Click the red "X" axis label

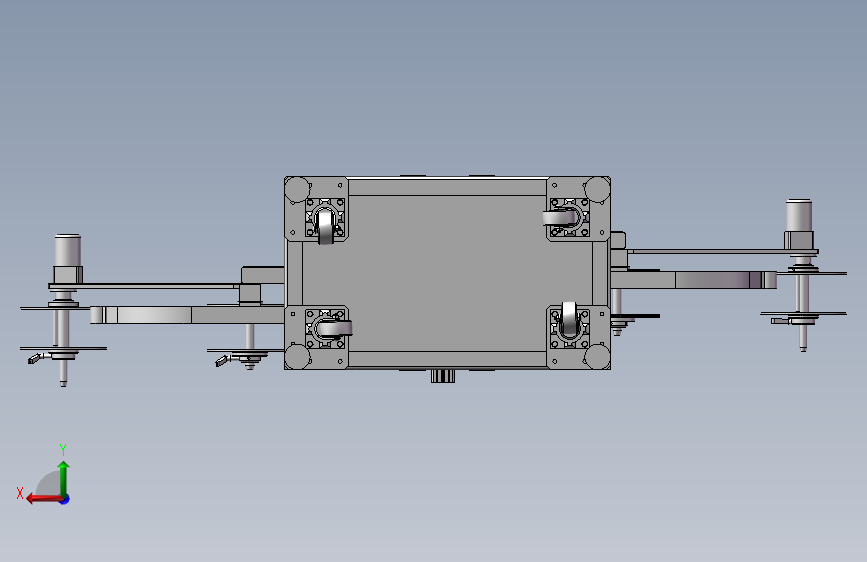[x=20, y=493]
